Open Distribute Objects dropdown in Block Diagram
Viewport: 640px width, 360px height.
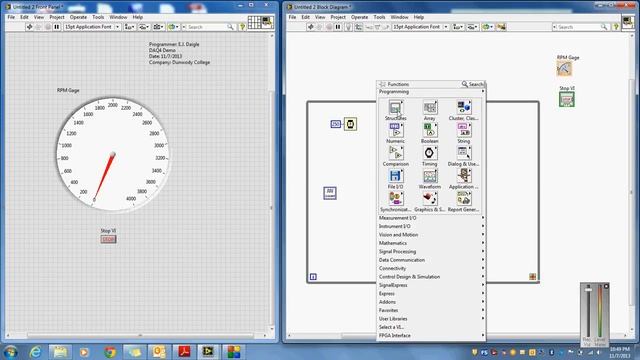pos(472,27)
